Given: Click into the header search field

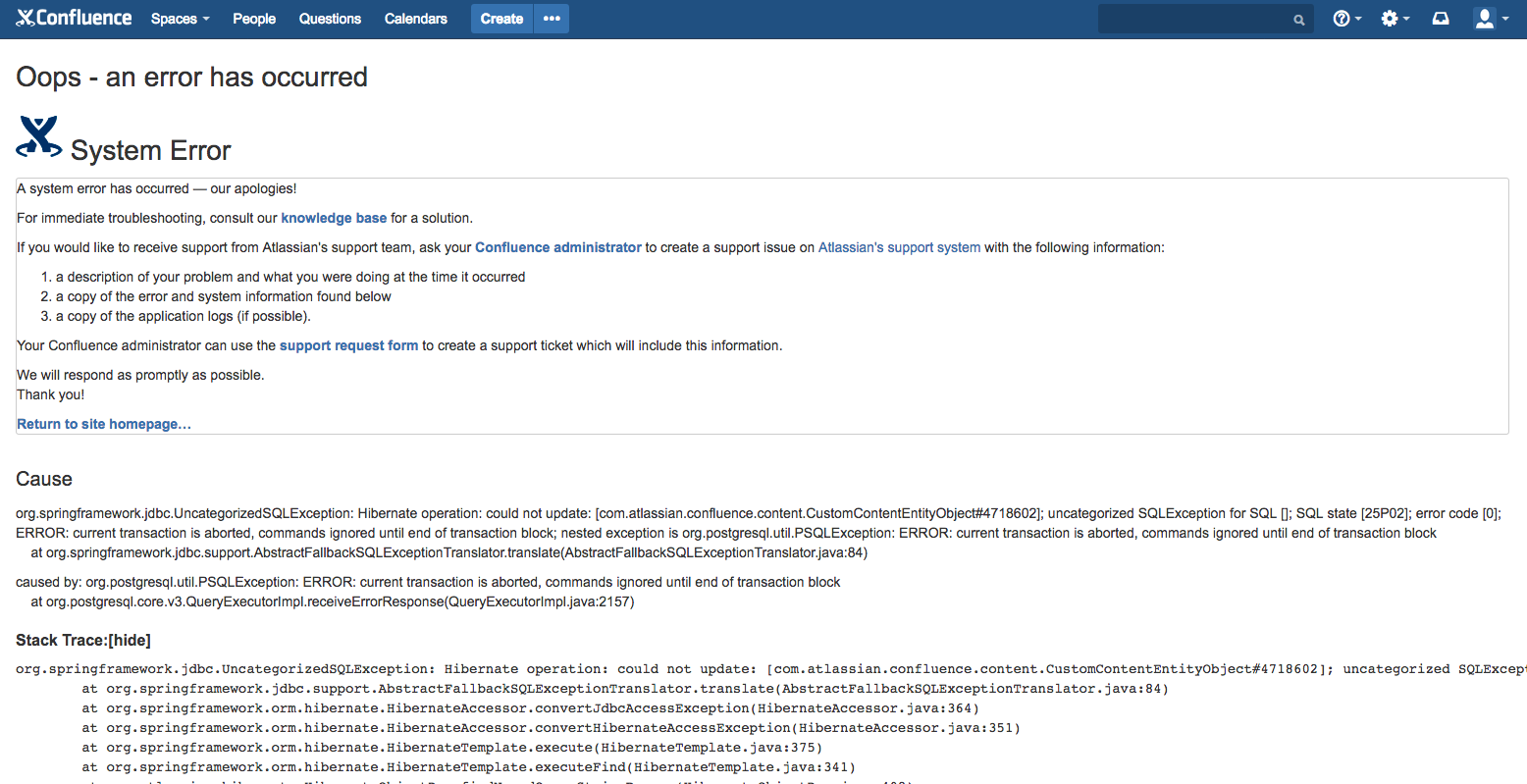Looking at the screenshot, I should pyautogui.click(x=1205, y=19).
